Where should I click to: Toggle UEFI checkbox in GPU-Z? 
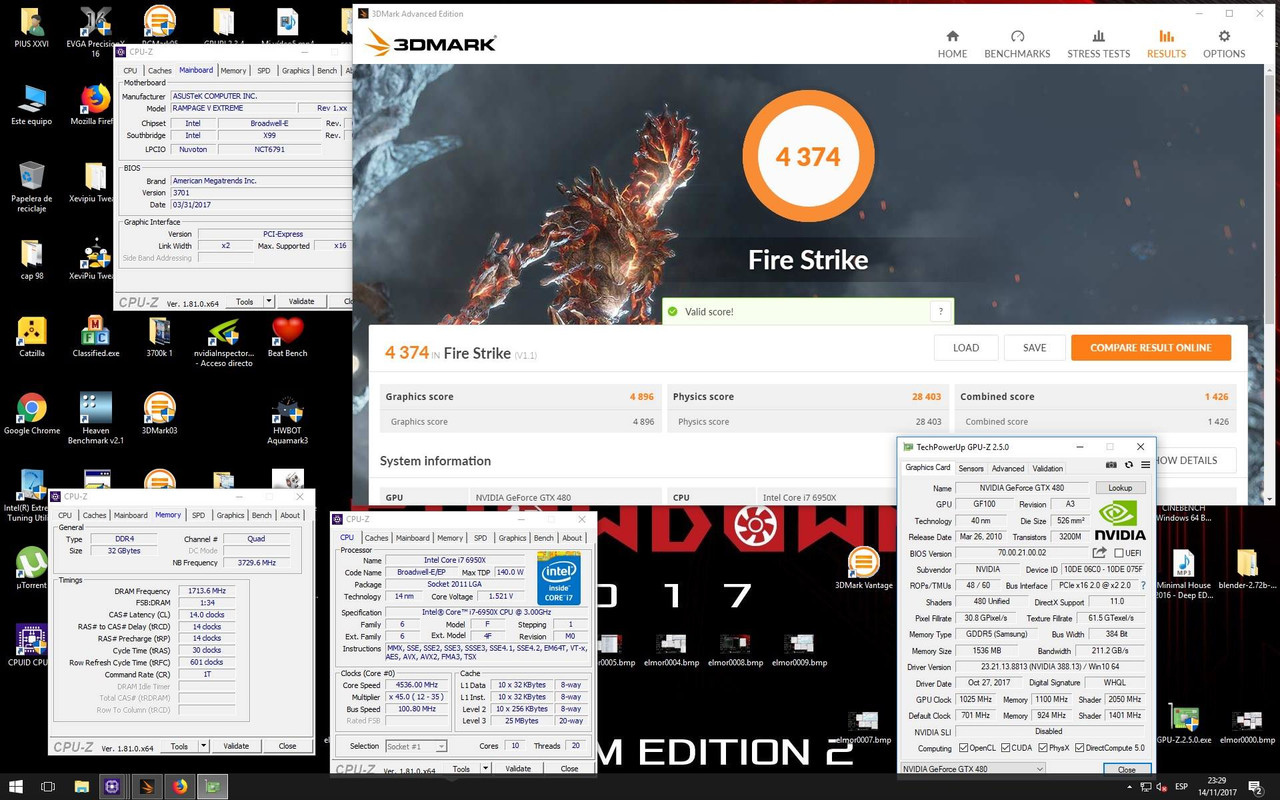1118,553
